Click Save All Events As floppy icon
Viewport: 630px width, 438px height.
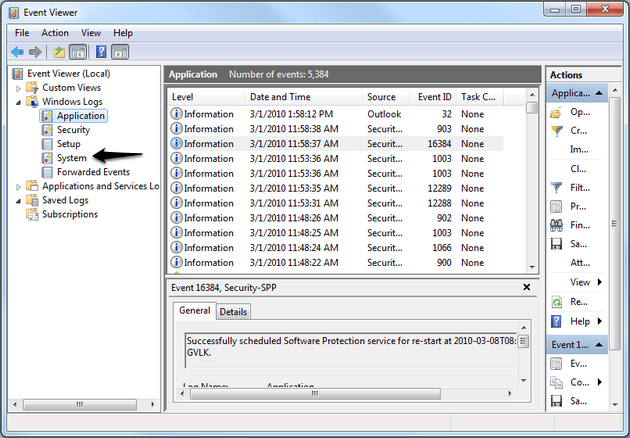pyautogui.click(x=556, y=244)
